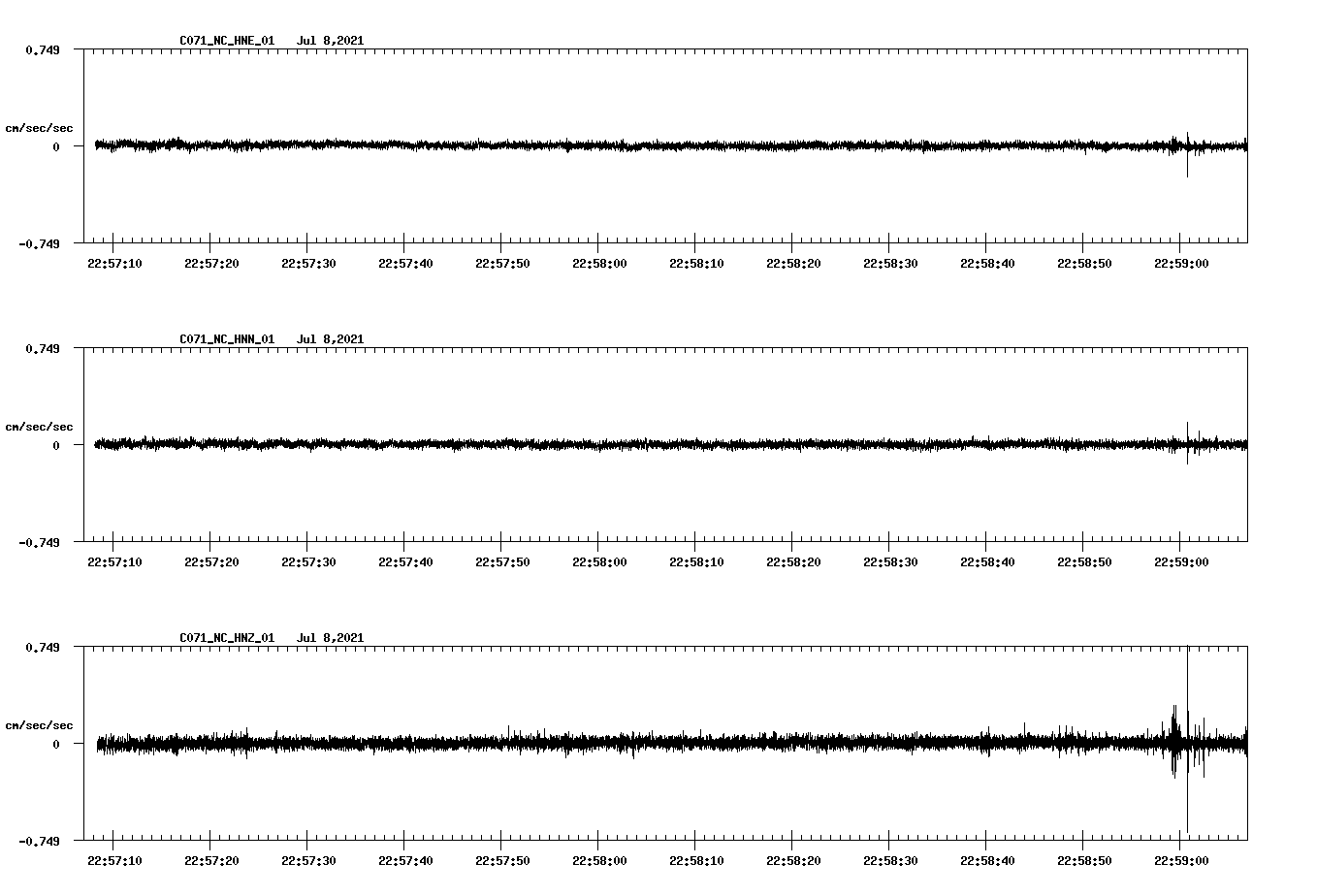Click the Jul 8,2021 date on HNE plot
The height and width of the screenshot is (896, 1317).
tap(330, 41)
